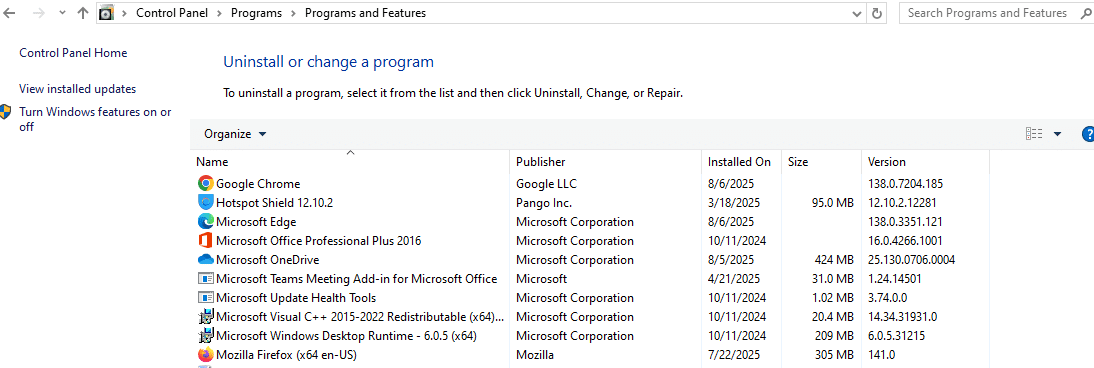The width and height of the screenshot is (1094, 368).
Task: Click the Microsoft Edge icon
Action: tap(205, 221)
